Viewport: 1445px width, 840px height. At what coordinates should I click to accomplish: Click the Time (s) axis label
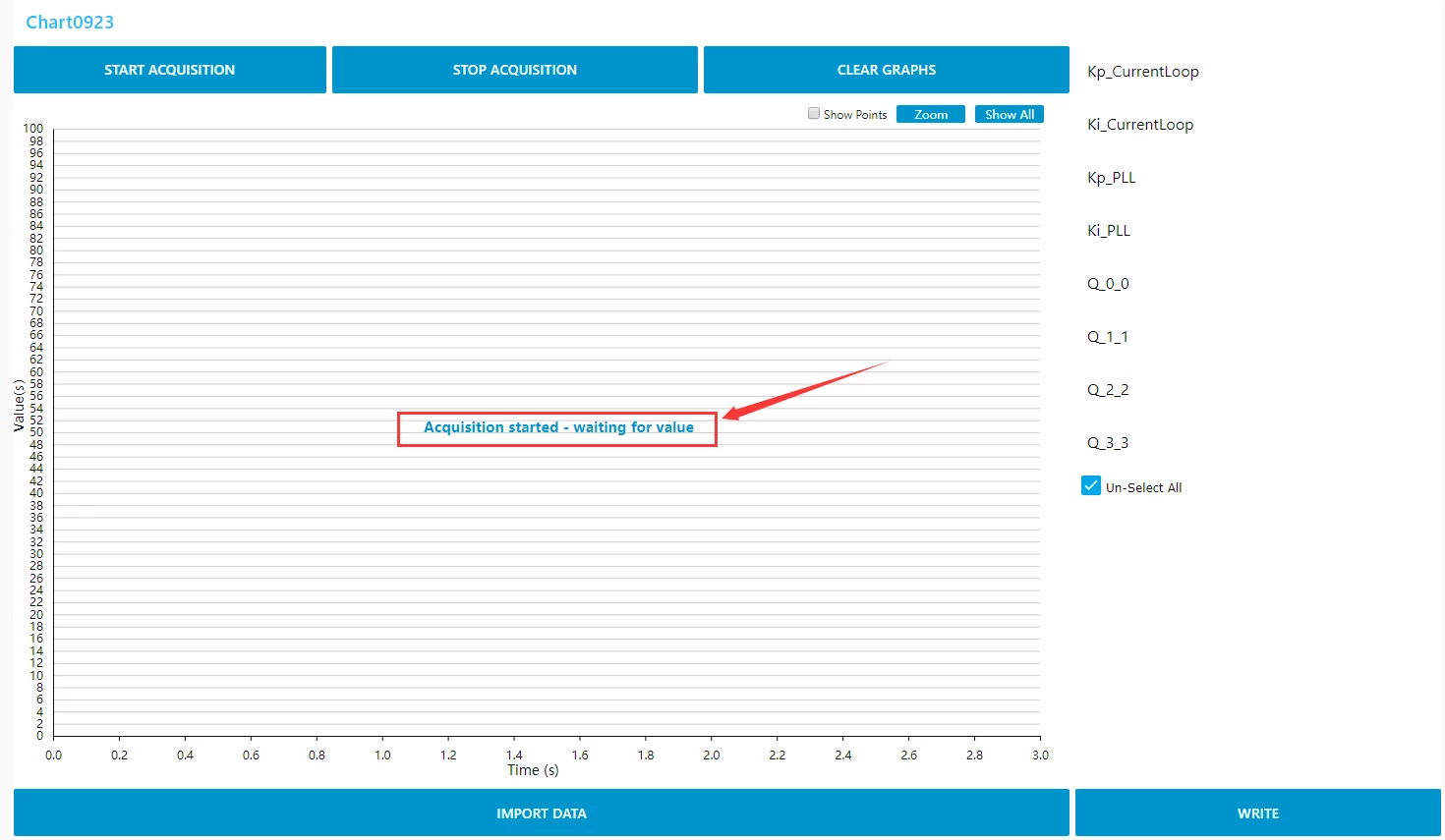(533, 770)
